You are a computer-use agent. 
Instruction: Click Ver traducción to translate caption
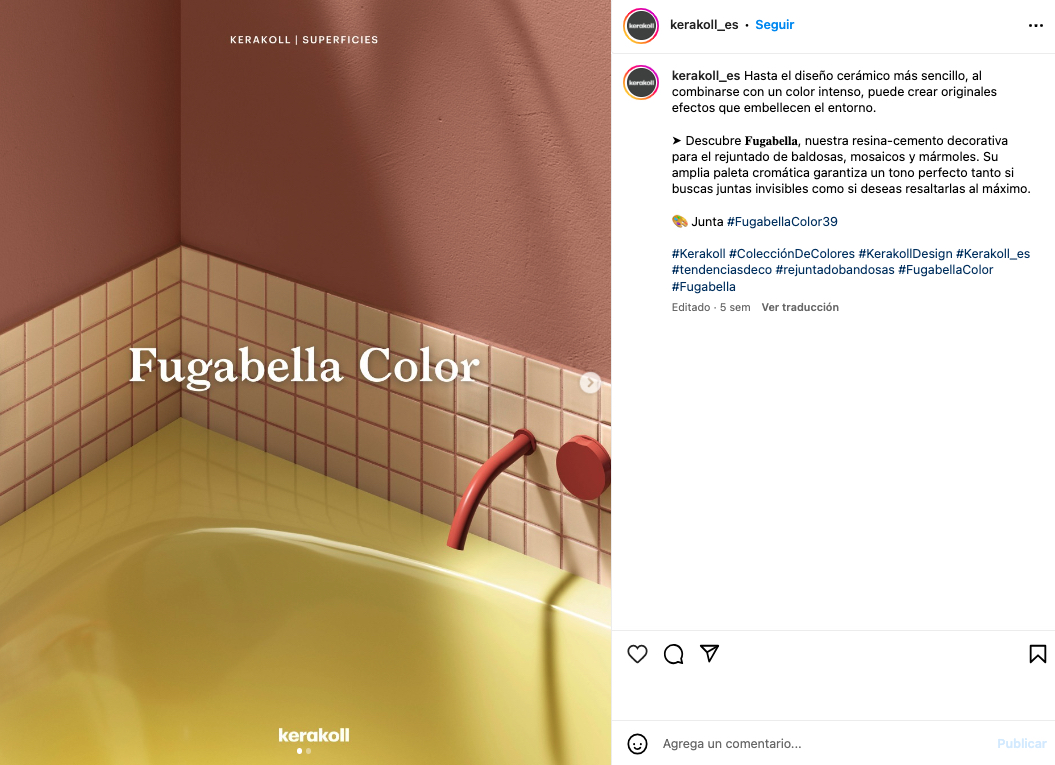[800, 307]
